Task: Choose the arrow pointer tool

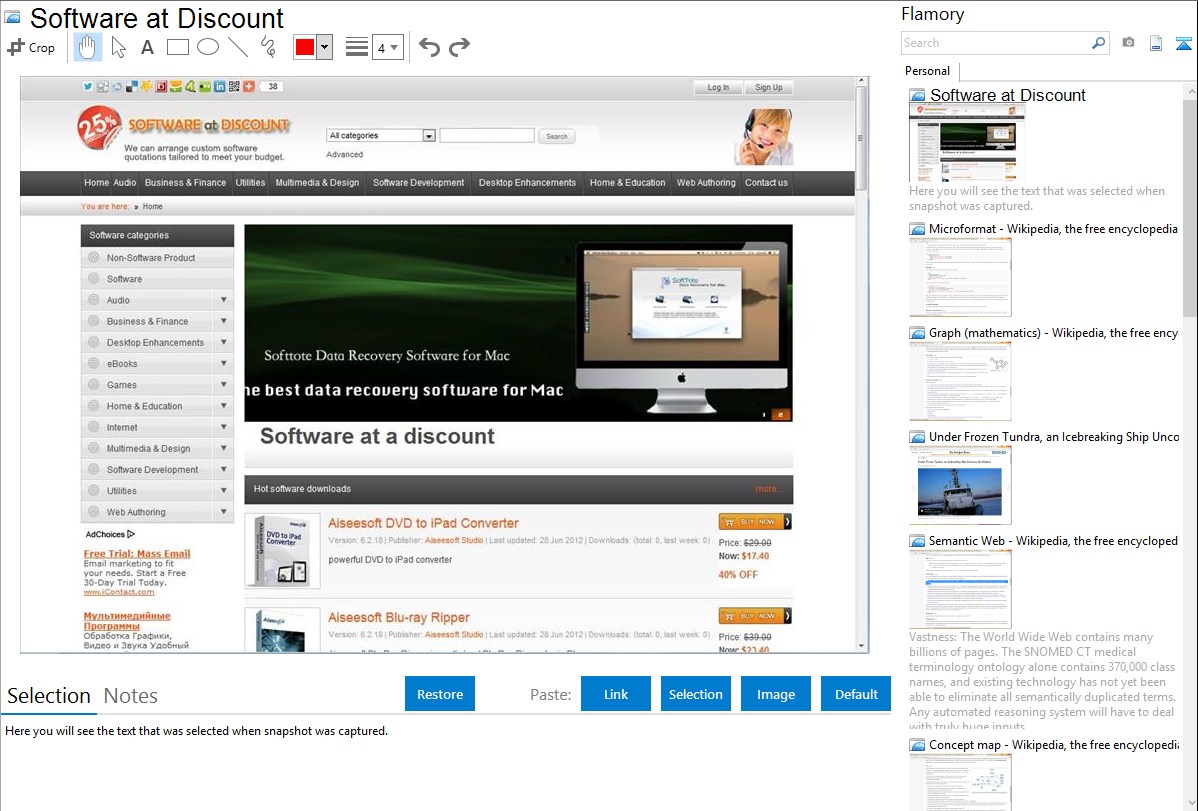Action: tap(118, 47)
